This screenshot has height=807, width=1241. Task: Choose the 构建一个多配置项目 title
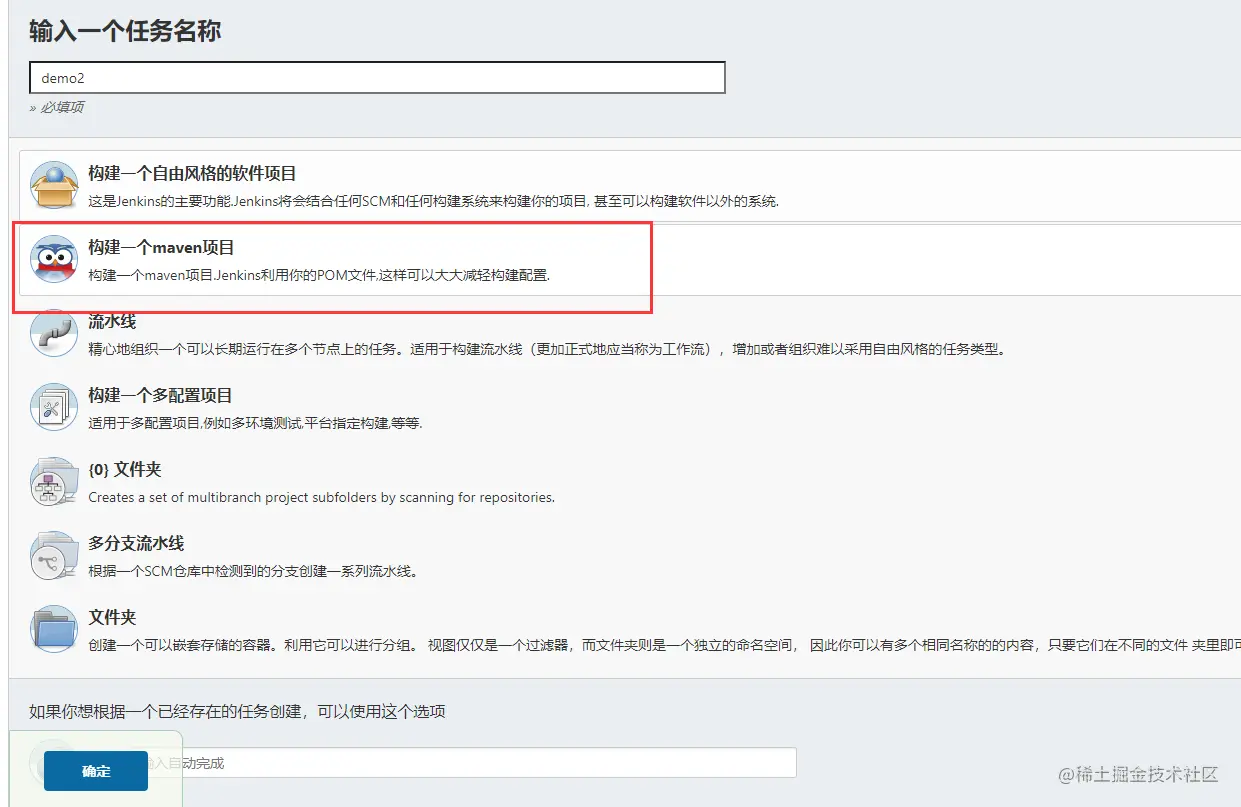(x=160, y=396)
